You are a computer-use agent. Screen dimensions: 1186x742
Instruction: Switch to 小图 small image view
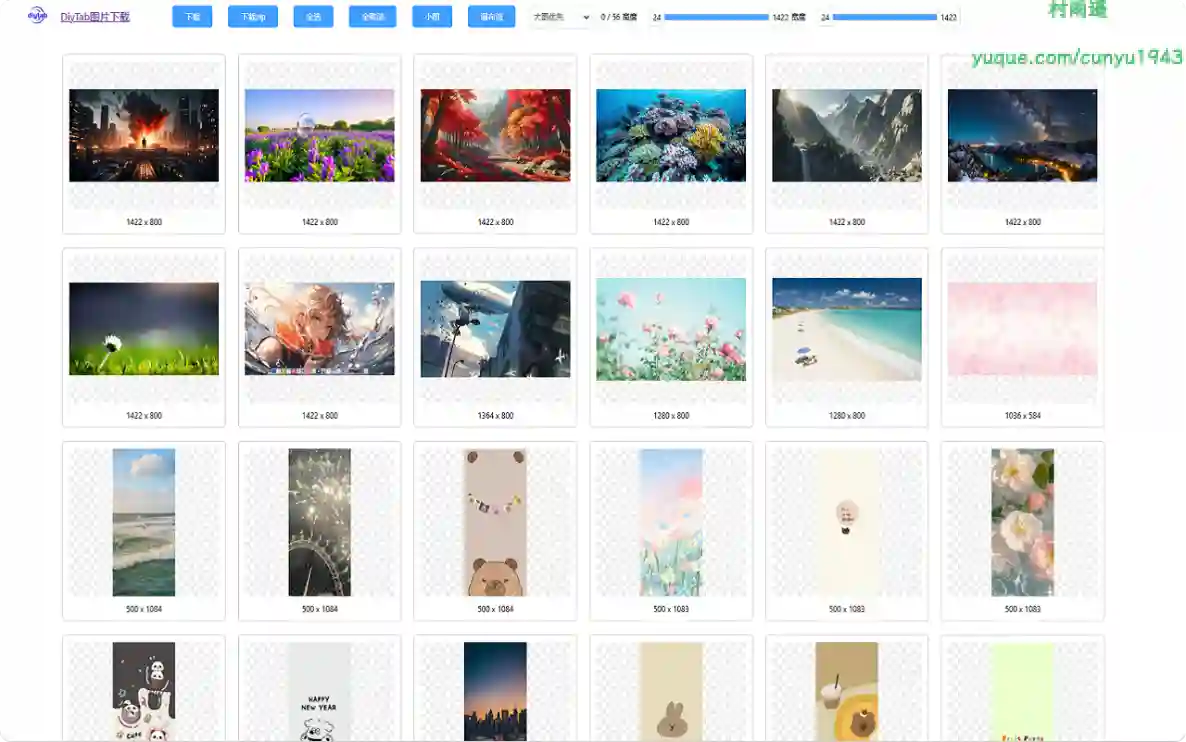click(432, 17)
